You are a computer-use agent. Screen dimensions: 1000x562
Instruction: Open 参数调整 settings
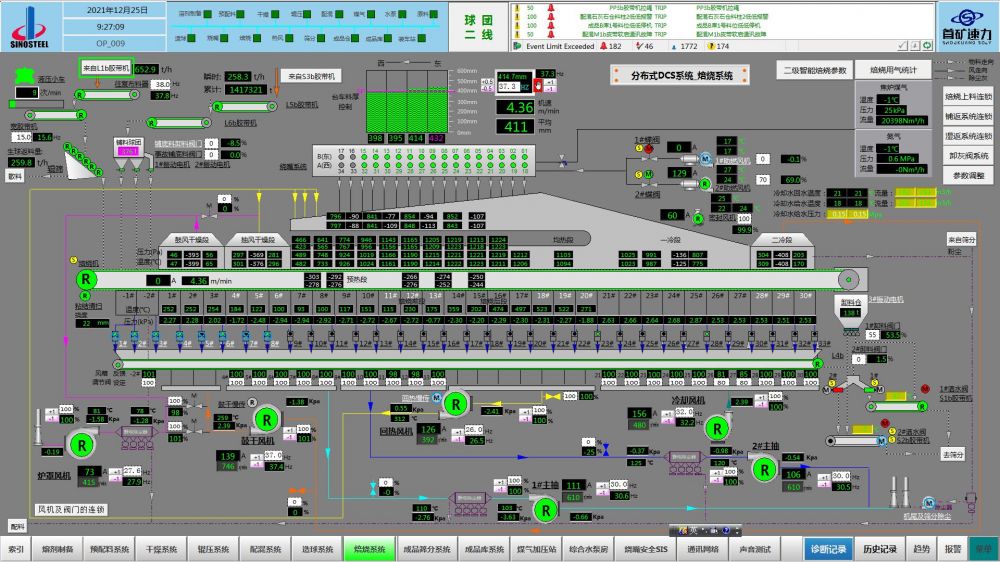pos(969,175)
